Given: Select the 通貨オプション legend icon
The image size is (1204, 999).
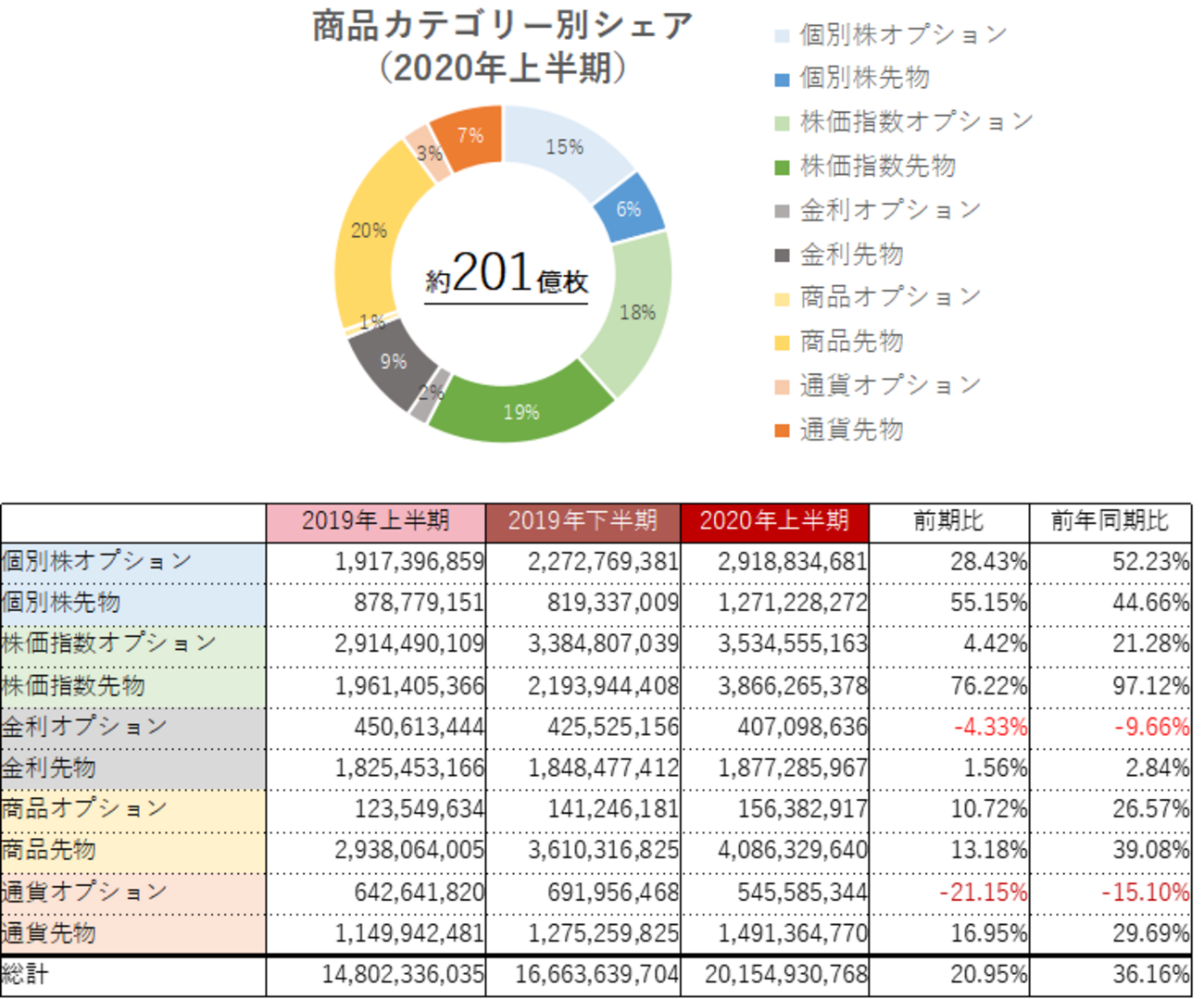Looking at the screenshot, I should (781, 385).
